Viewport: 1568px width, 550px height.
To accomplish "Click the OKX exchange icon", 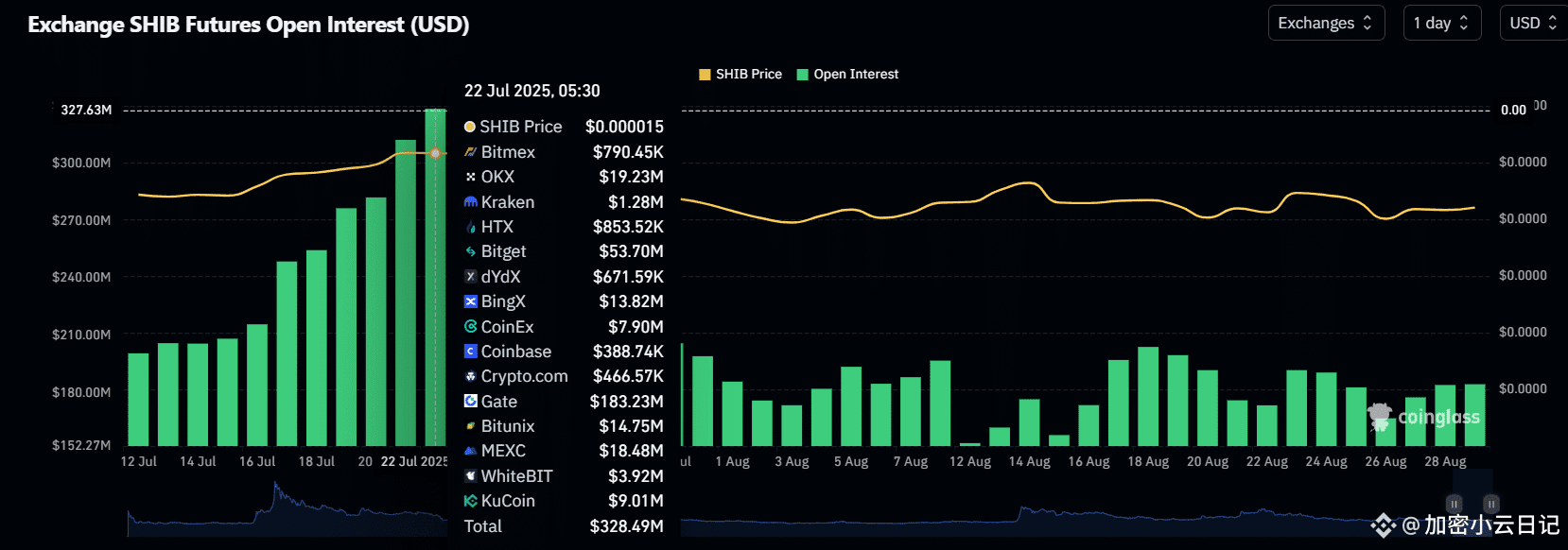I will point(470,177).
